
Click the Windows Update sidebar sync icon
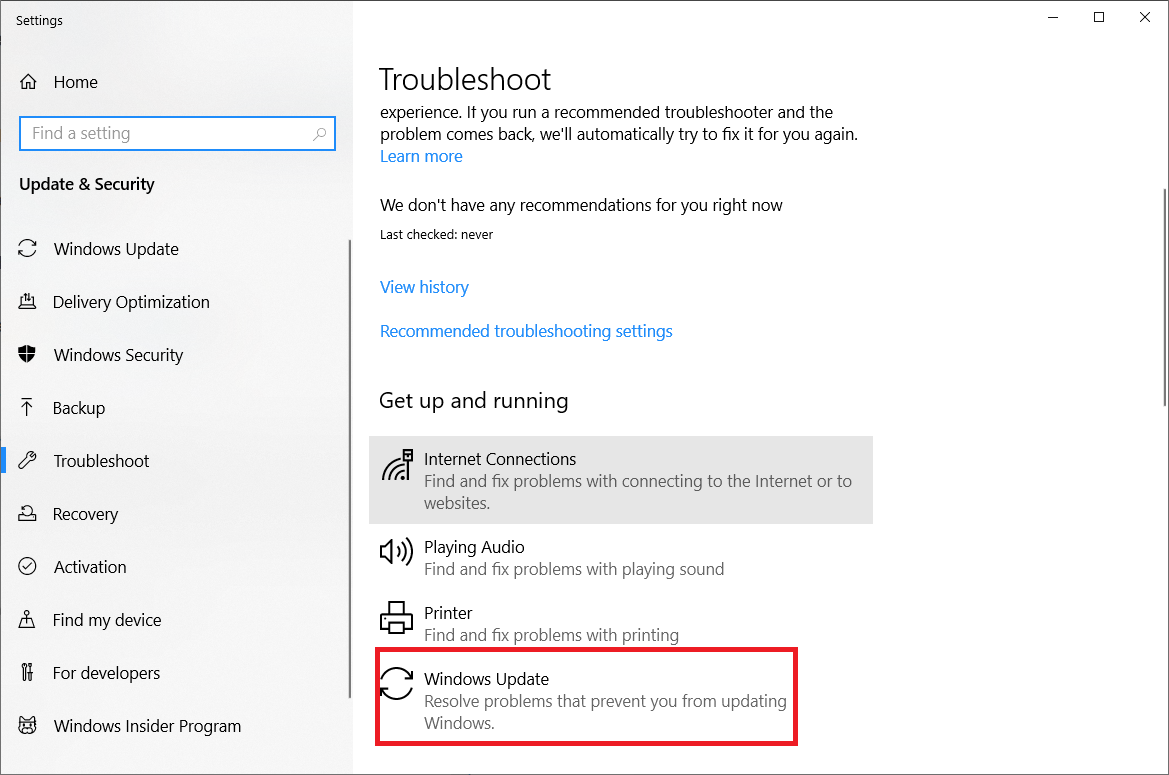click(28, 248)
